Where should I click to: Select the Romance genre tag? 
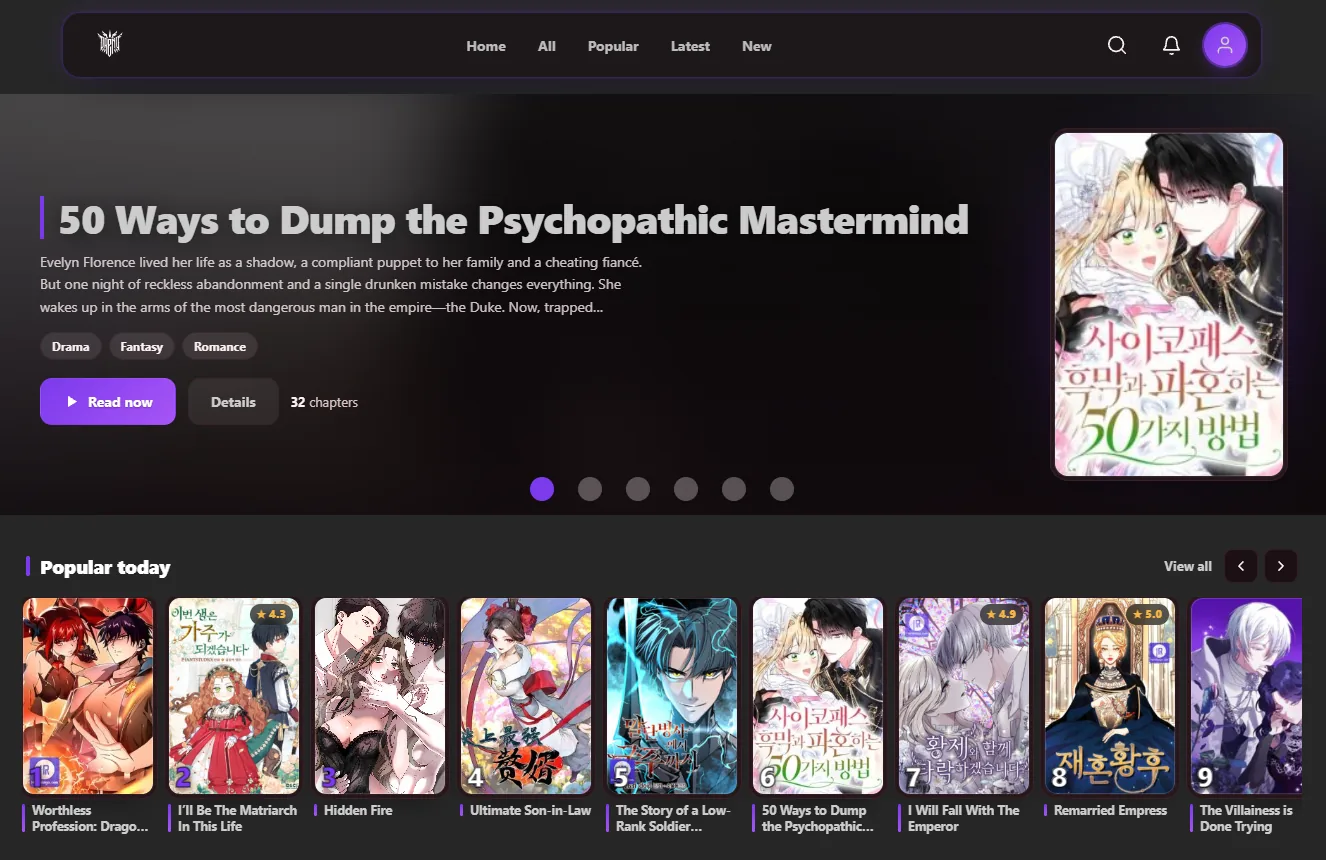(x=220, y=346)
